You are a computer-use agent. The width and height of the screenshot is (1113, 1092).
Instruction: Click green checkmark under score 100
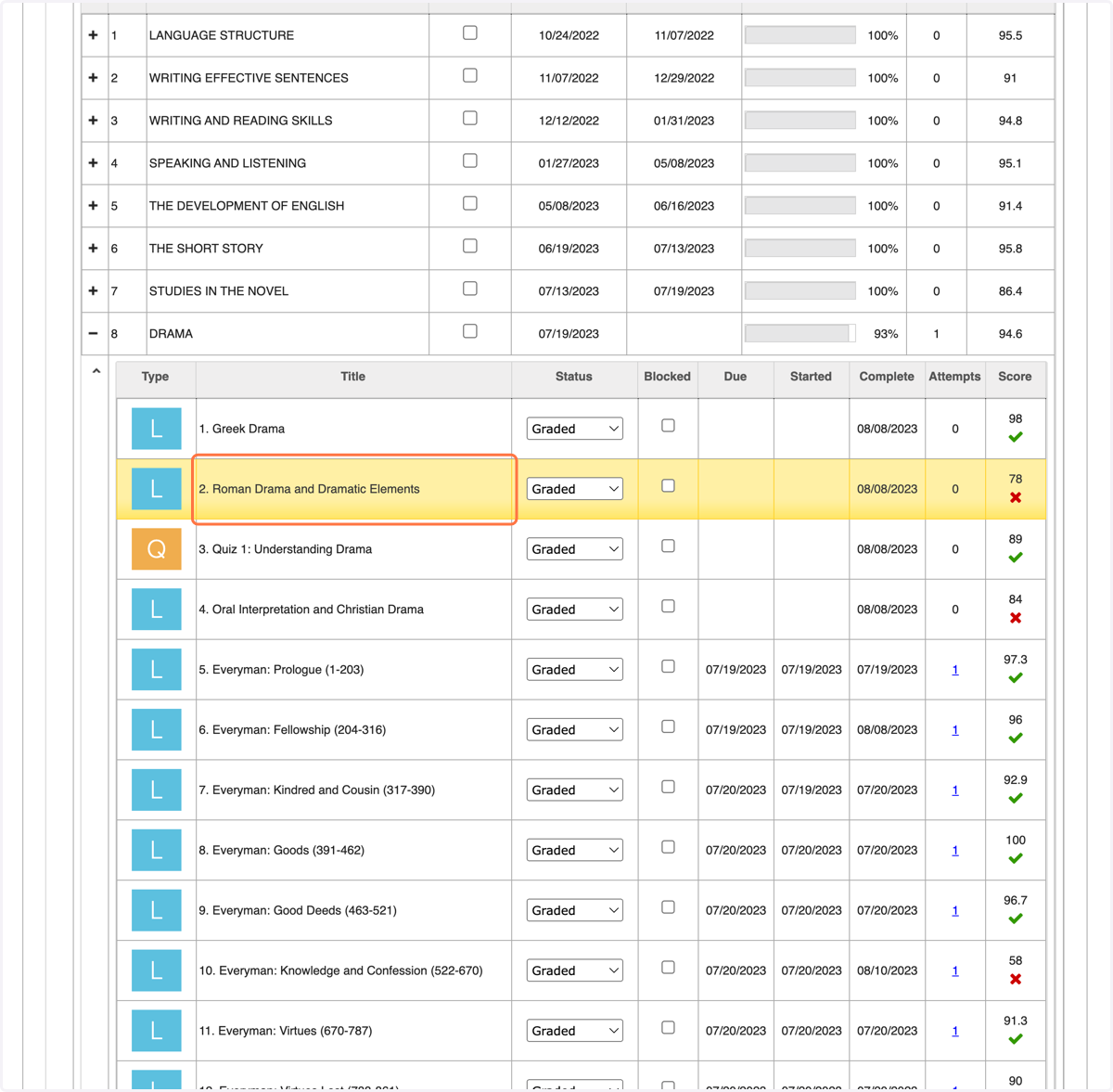[x=1016, y=858]
